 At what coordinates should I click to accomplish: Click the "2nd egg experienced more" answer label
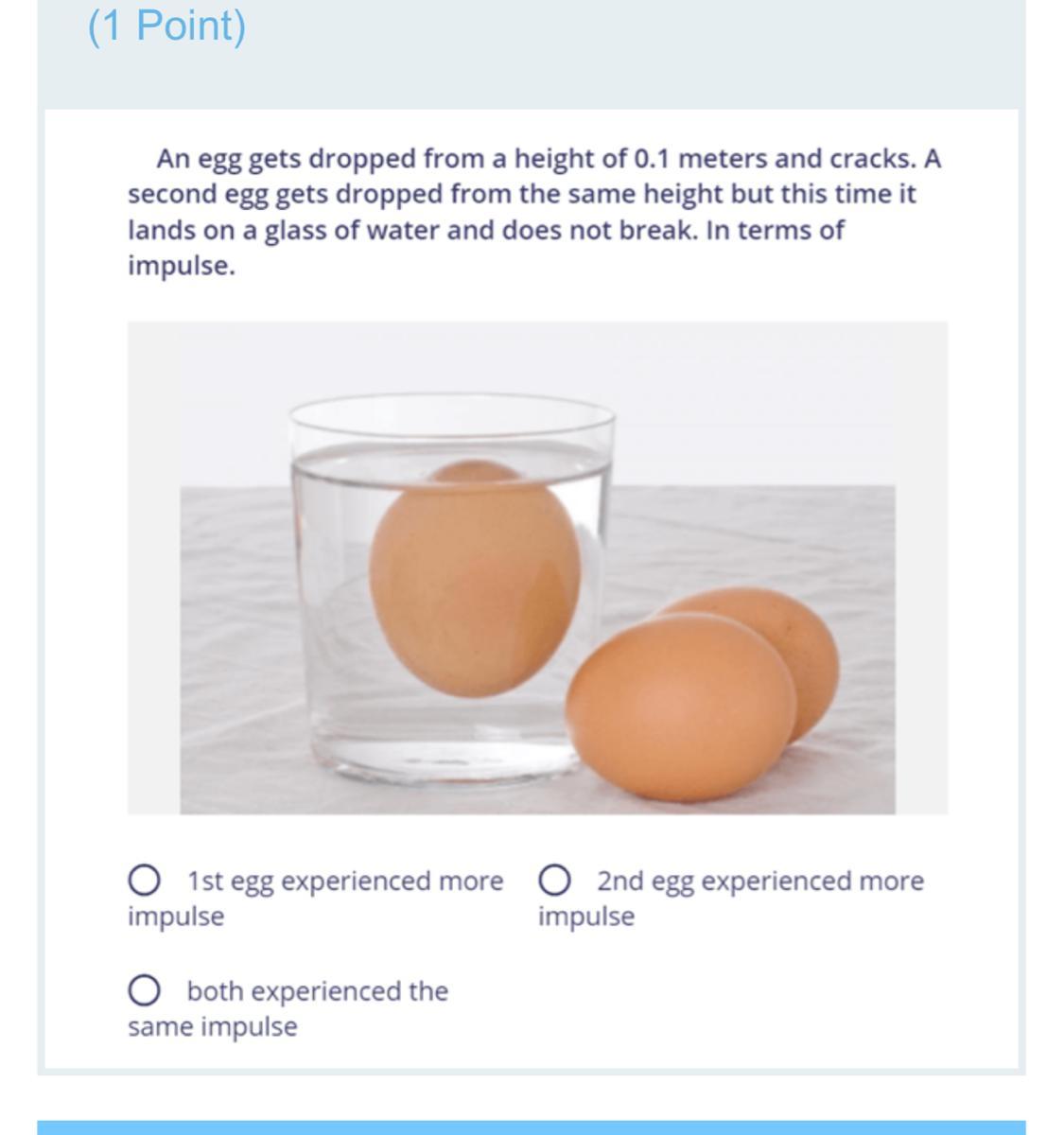tap(760, 882)
